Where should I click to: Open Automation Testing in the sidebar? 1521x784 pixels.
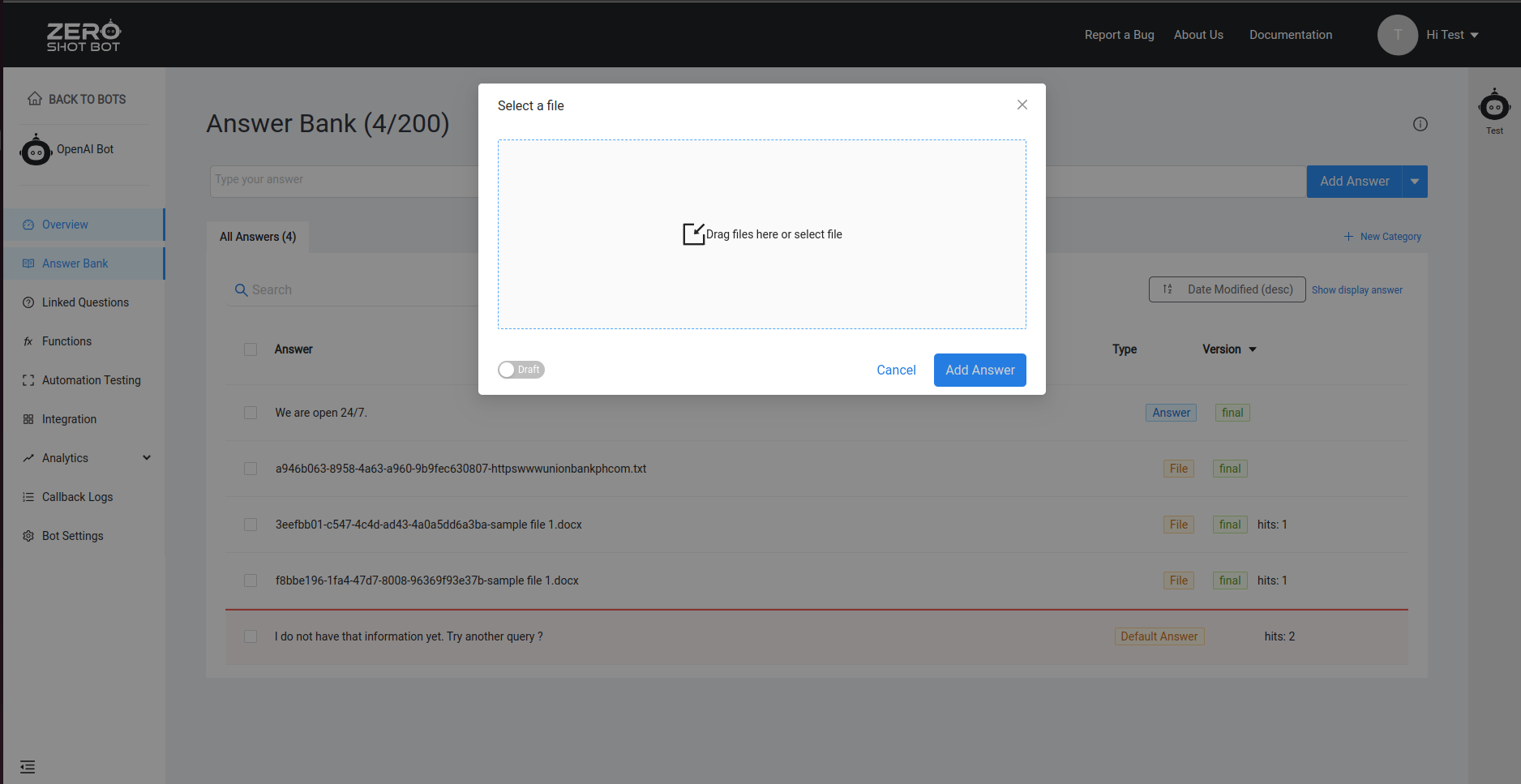click(x=90, y=379)
